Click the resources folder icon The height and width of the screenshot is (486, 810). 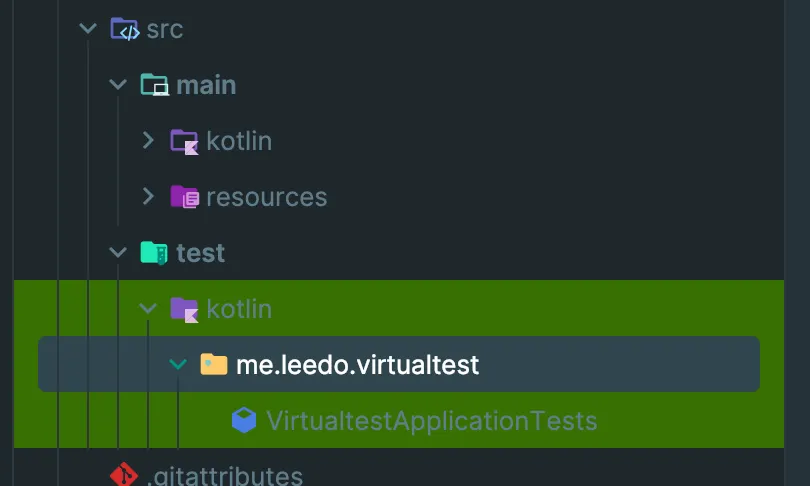[185, 197]
